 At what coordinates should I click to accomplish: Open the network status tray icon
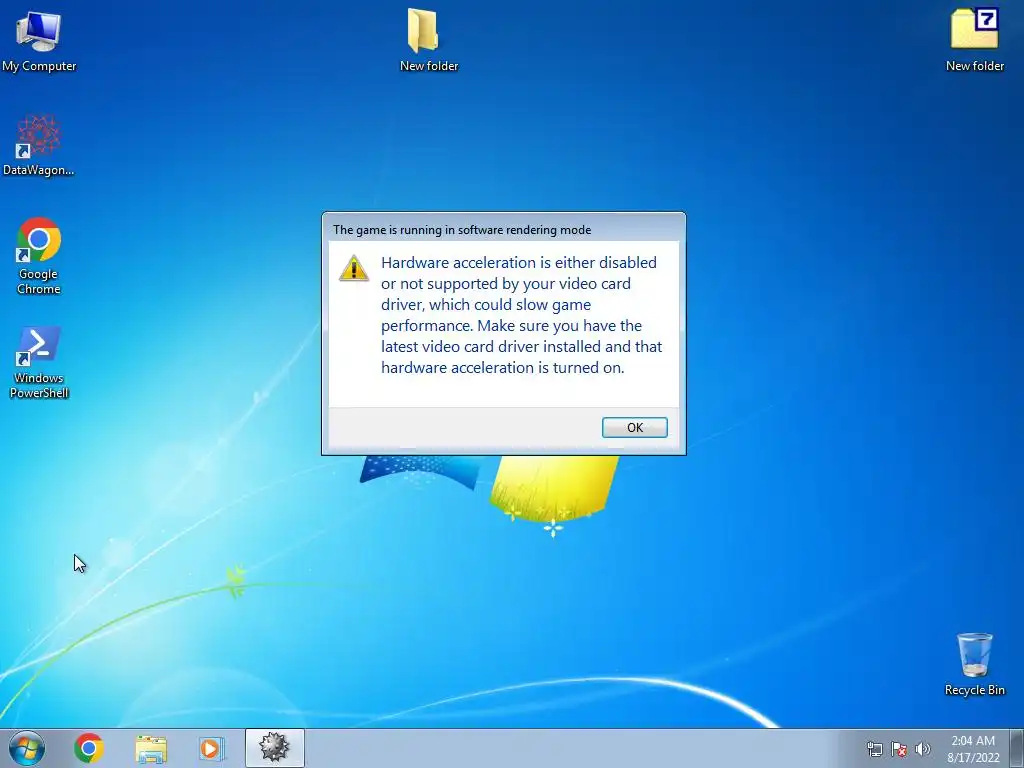pyautogui.click(x=874, y=749)
